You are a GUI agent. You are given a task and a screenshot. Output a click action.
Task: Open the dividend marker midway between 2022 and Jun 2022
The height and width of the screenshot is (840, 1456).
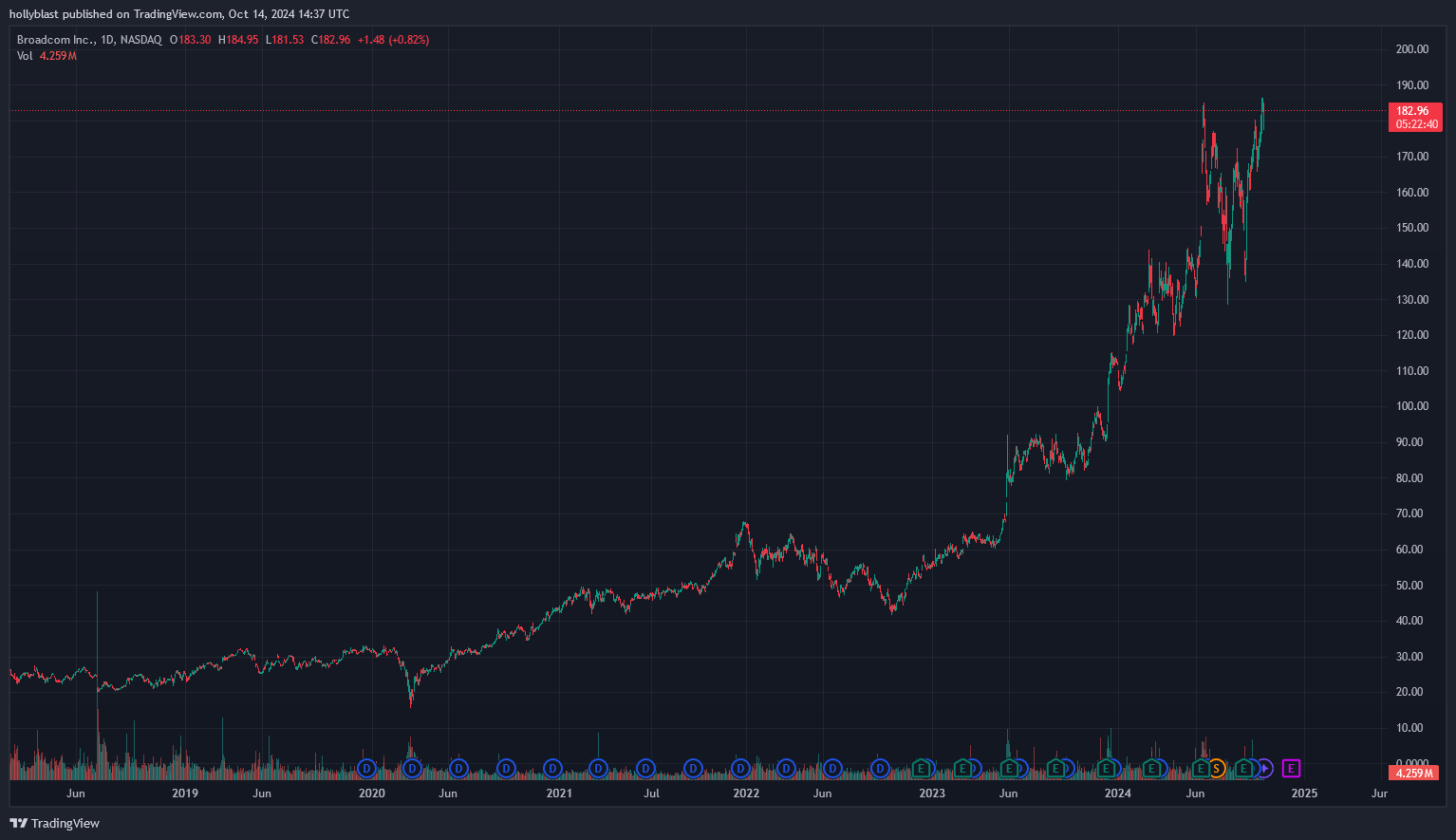786,768
